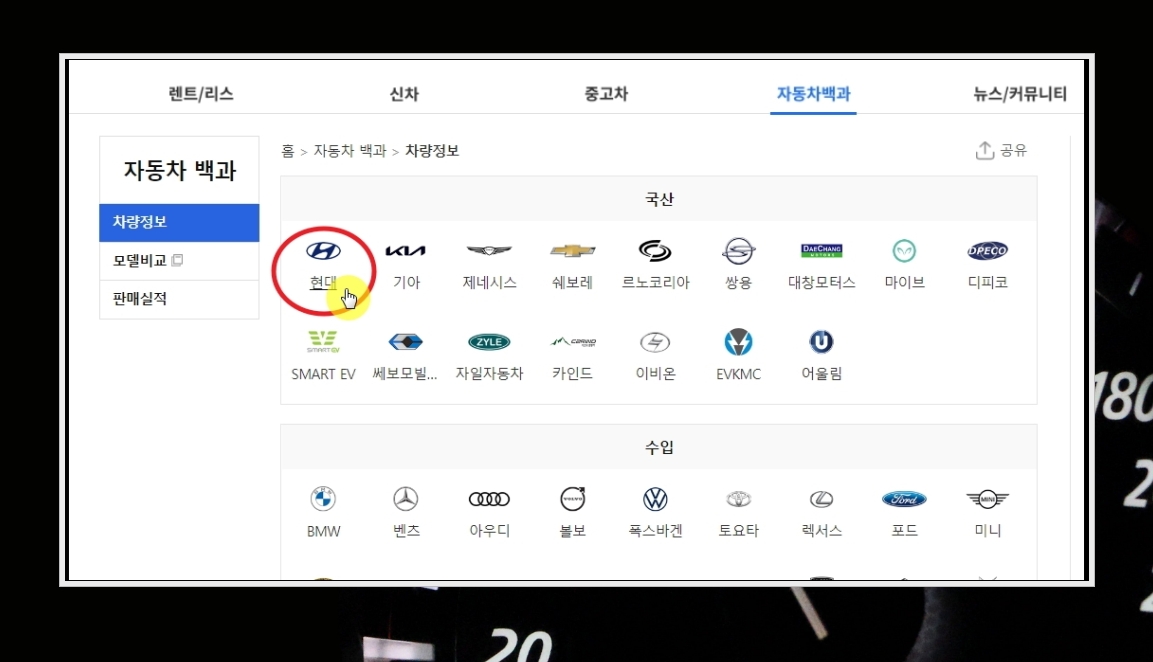Image resolution: width=1153 pixels, height=662 pixels.
Task: Open the Renault Korea logo
Action: tap(655, 251)
